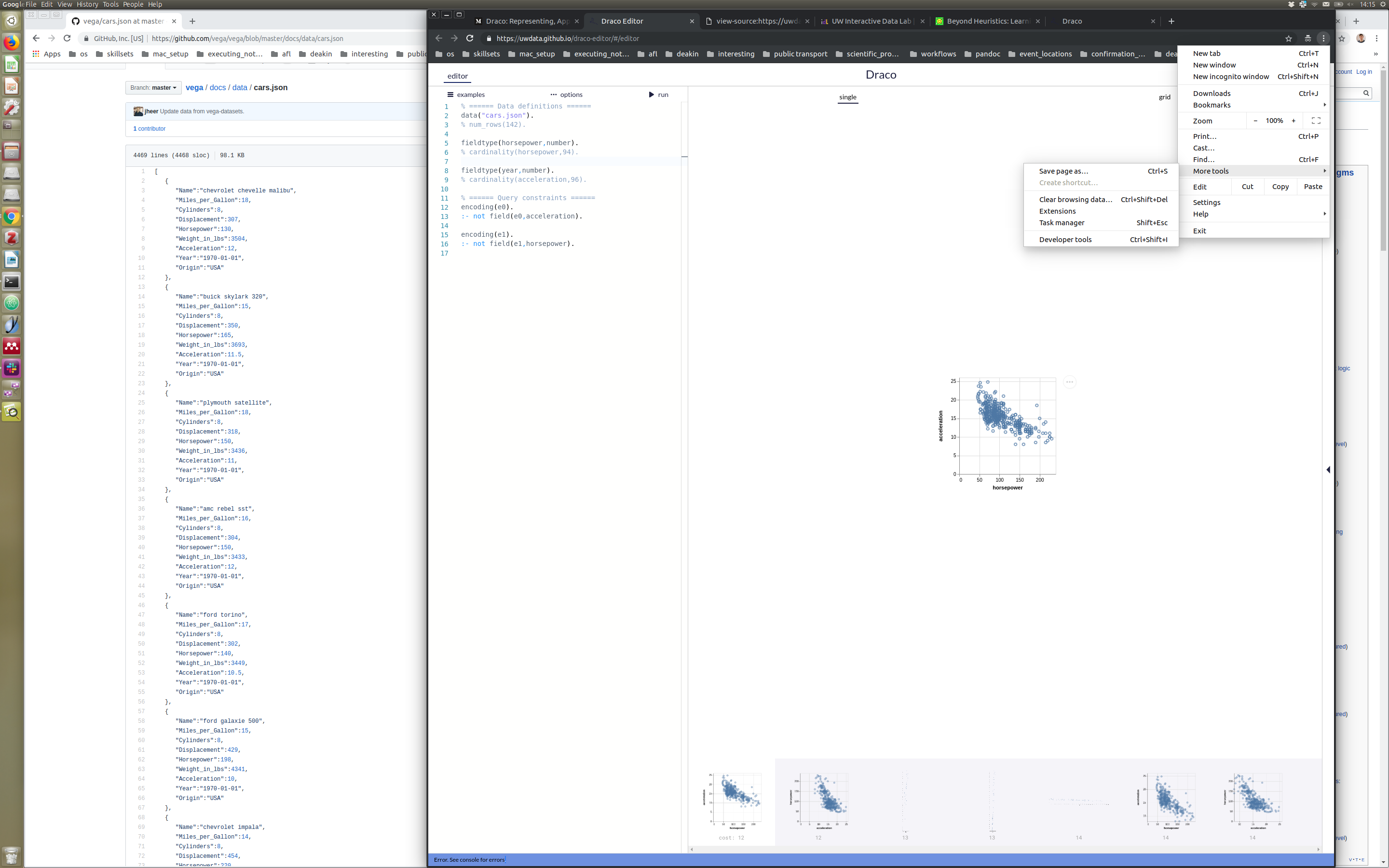Choose Developer tools from More tools submenu
Screen dimensions: 1389x868
(1065, 239)
